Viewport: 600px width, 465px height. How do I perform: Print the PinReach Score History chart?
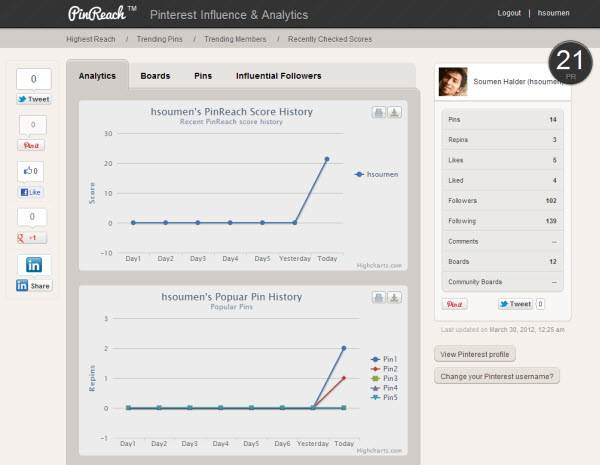click(379, 113)
